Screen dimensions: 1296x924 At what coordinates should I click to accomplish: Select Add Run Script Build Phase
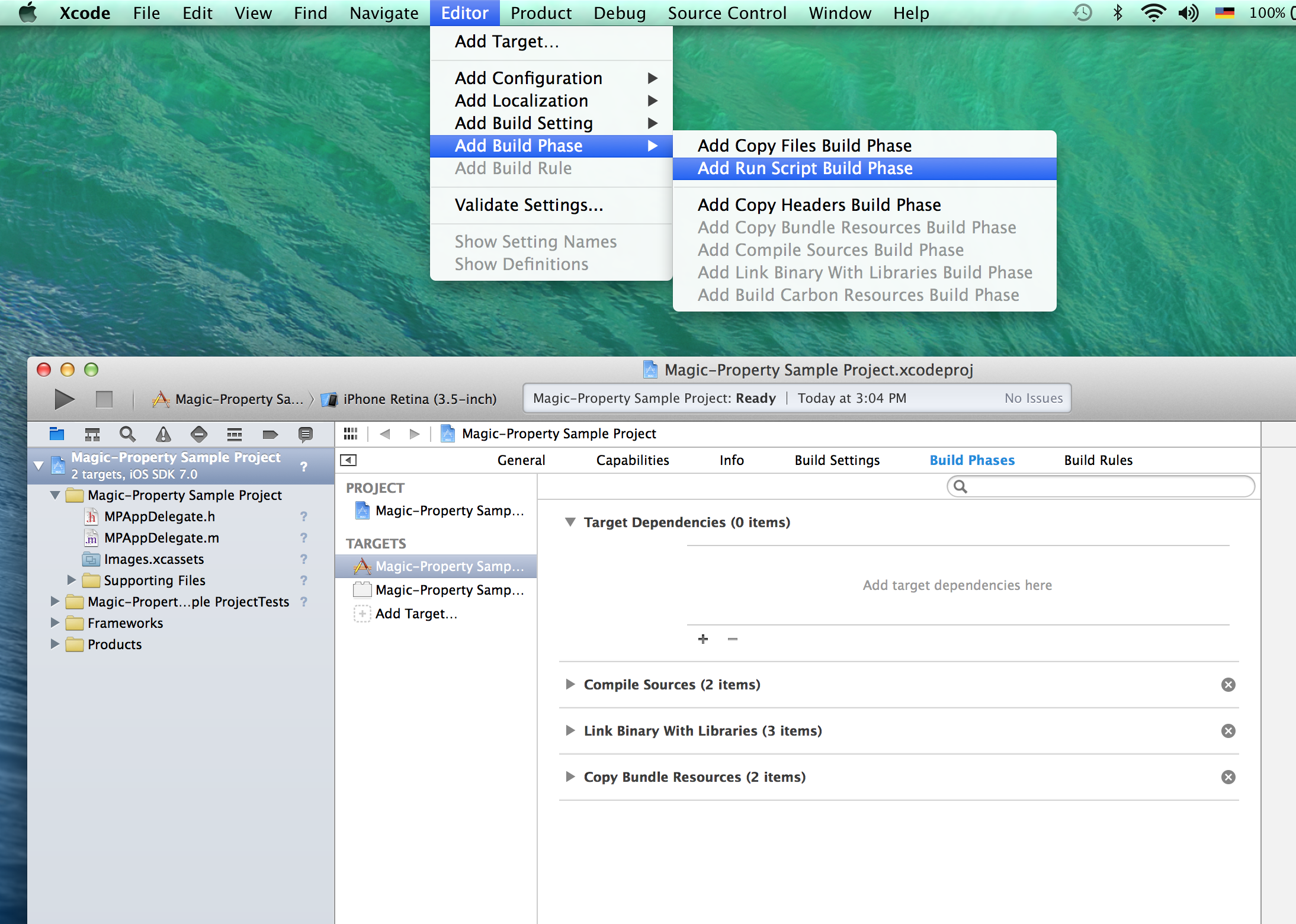[x=864, y=168]
